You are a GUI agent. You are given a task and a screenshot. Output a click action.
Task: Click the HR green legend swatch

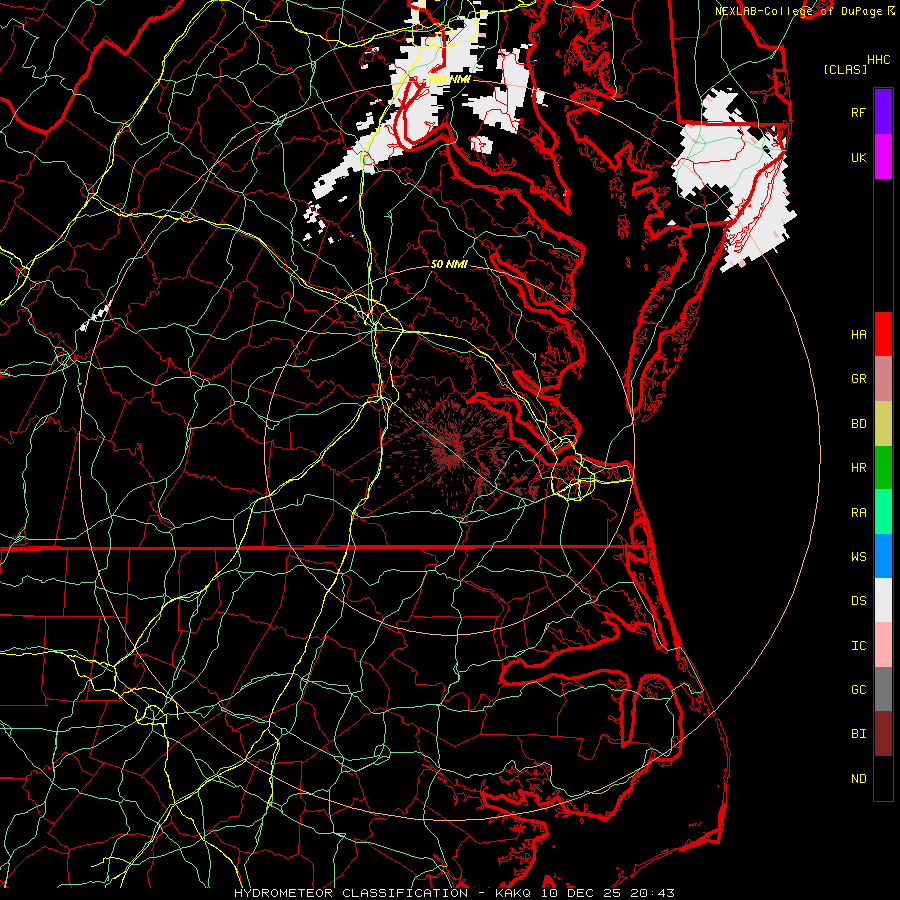(883, 468)
